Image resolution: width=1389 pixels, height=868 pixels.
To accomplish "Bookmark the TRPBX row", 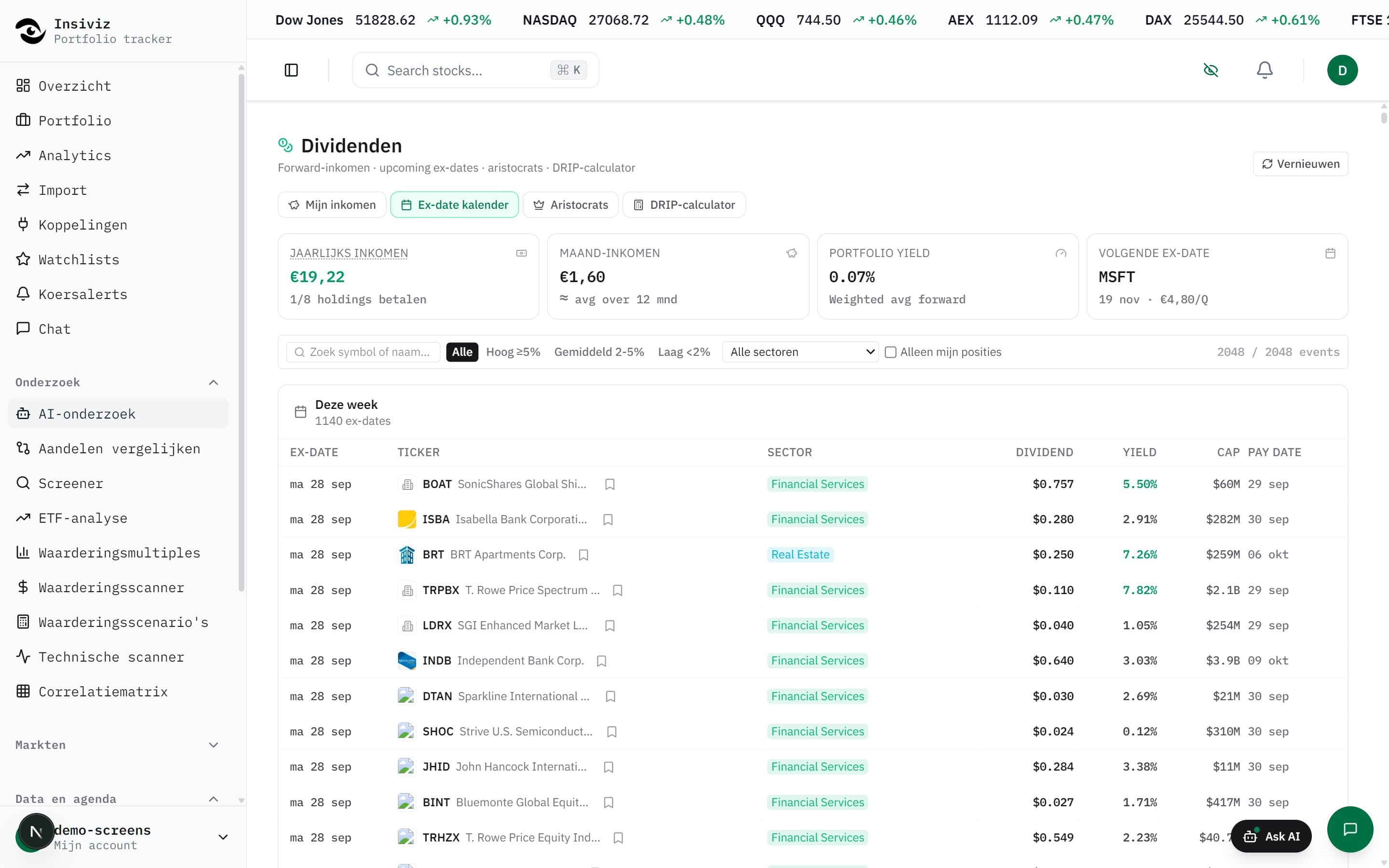I will click(x=617, y=590).
